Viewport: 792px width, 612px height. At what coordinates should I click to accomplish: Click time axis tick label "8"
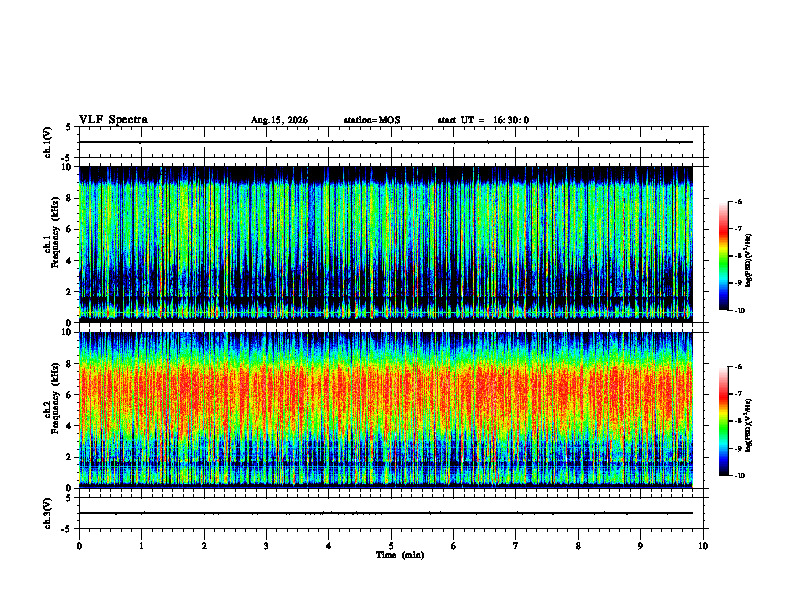click(x=578, y=546)
